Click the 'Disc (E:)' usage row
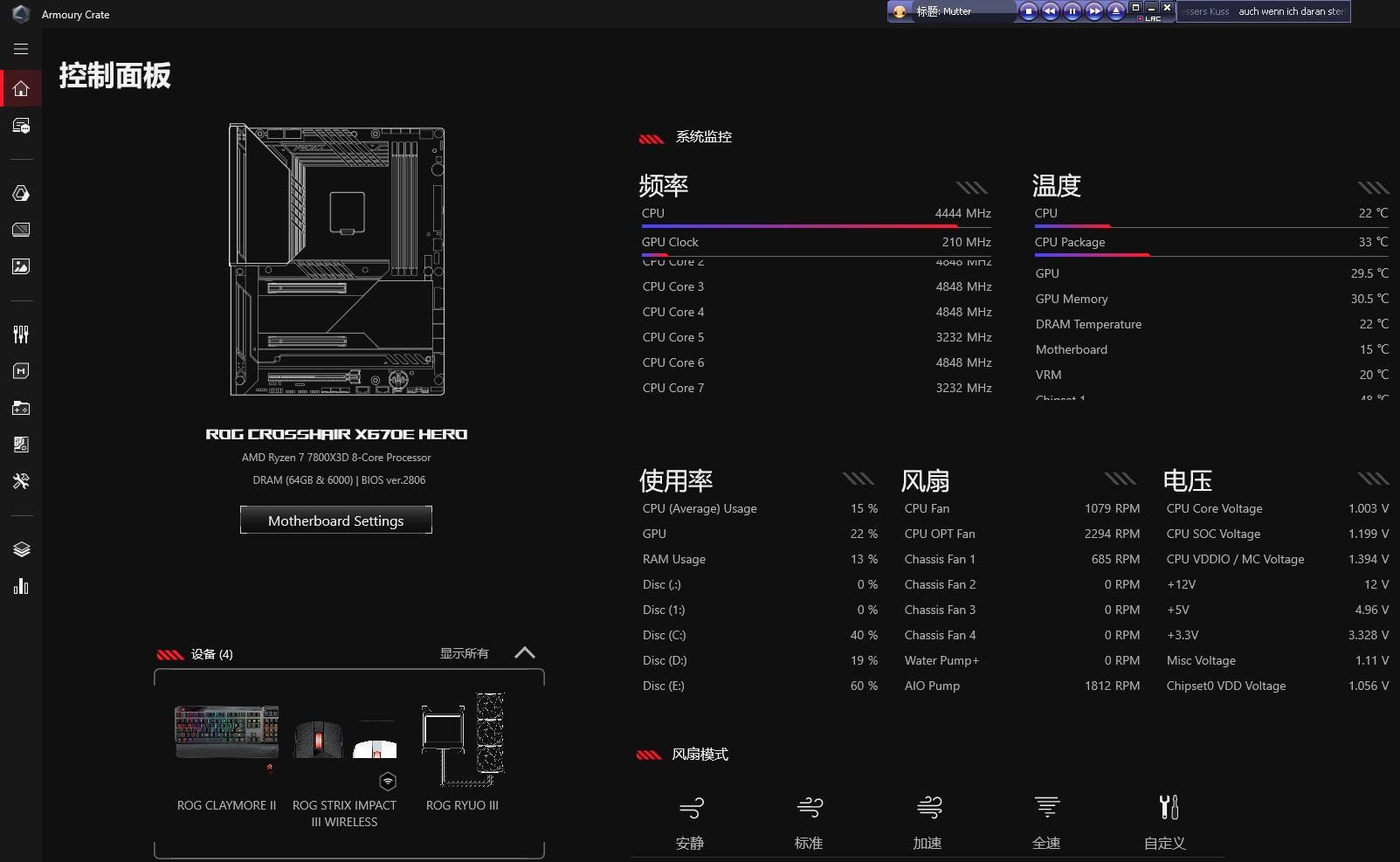Screen dimensions: 1400x862 (760, 686)
